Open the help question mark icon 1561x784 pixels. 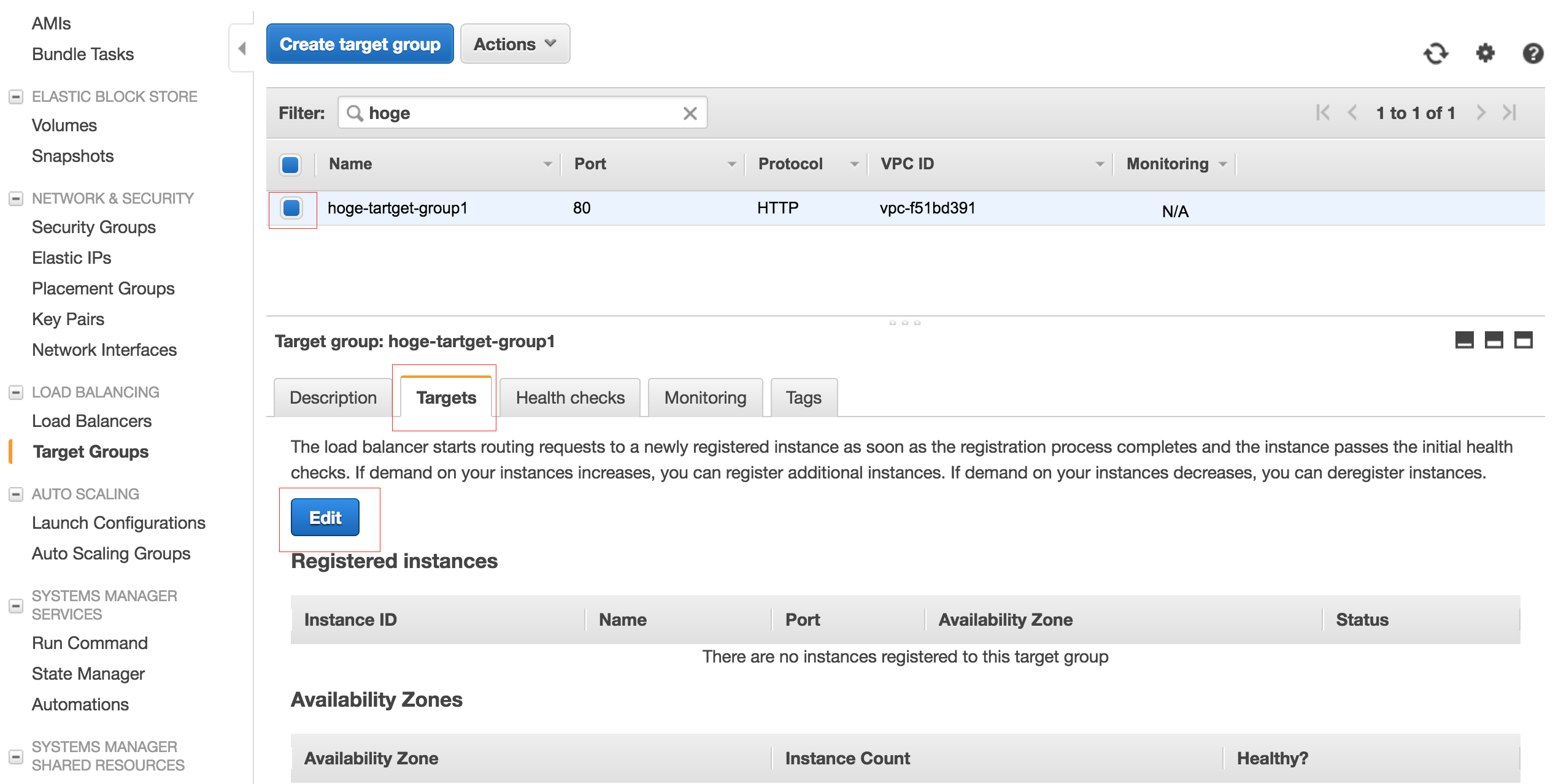(1533, 53)
